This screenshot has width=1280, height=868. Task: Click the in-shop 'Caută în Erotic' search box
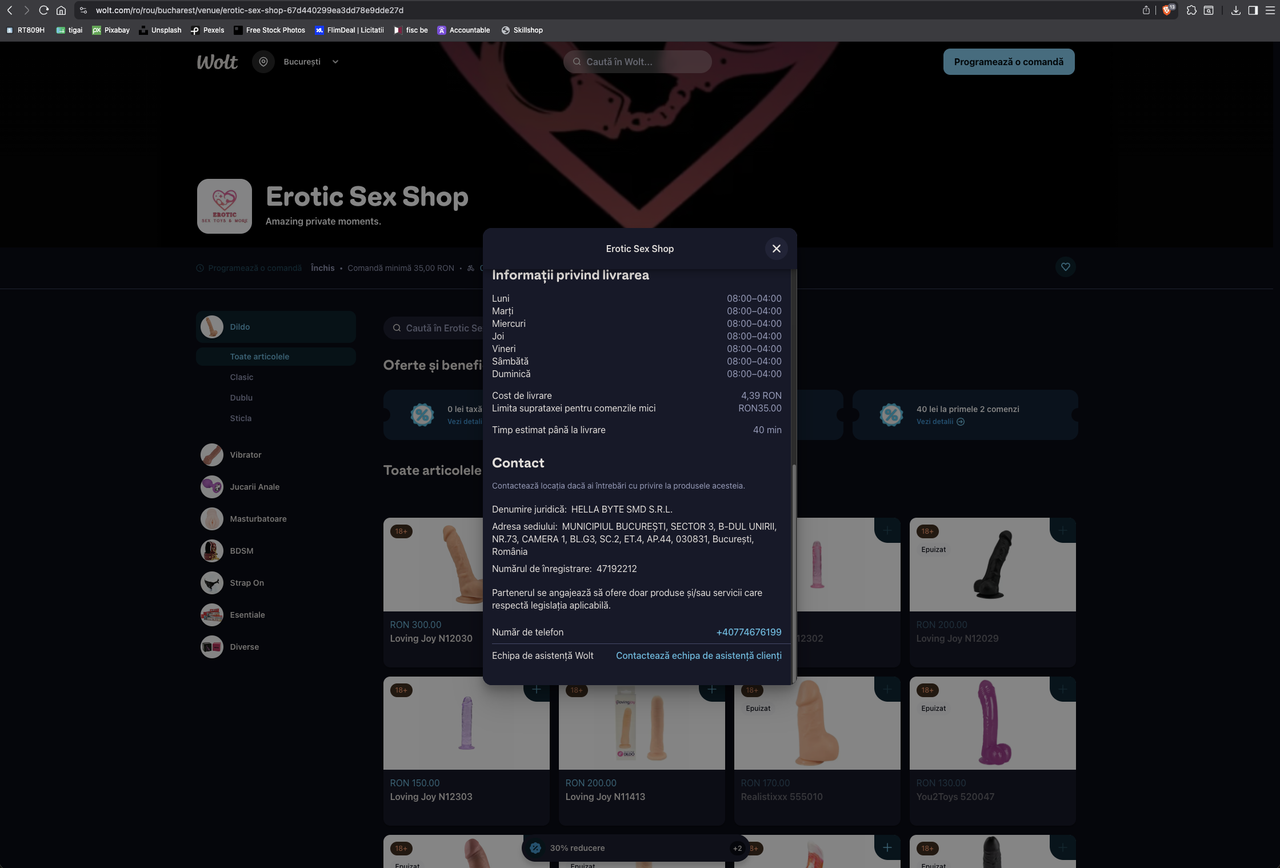[434, 328]
